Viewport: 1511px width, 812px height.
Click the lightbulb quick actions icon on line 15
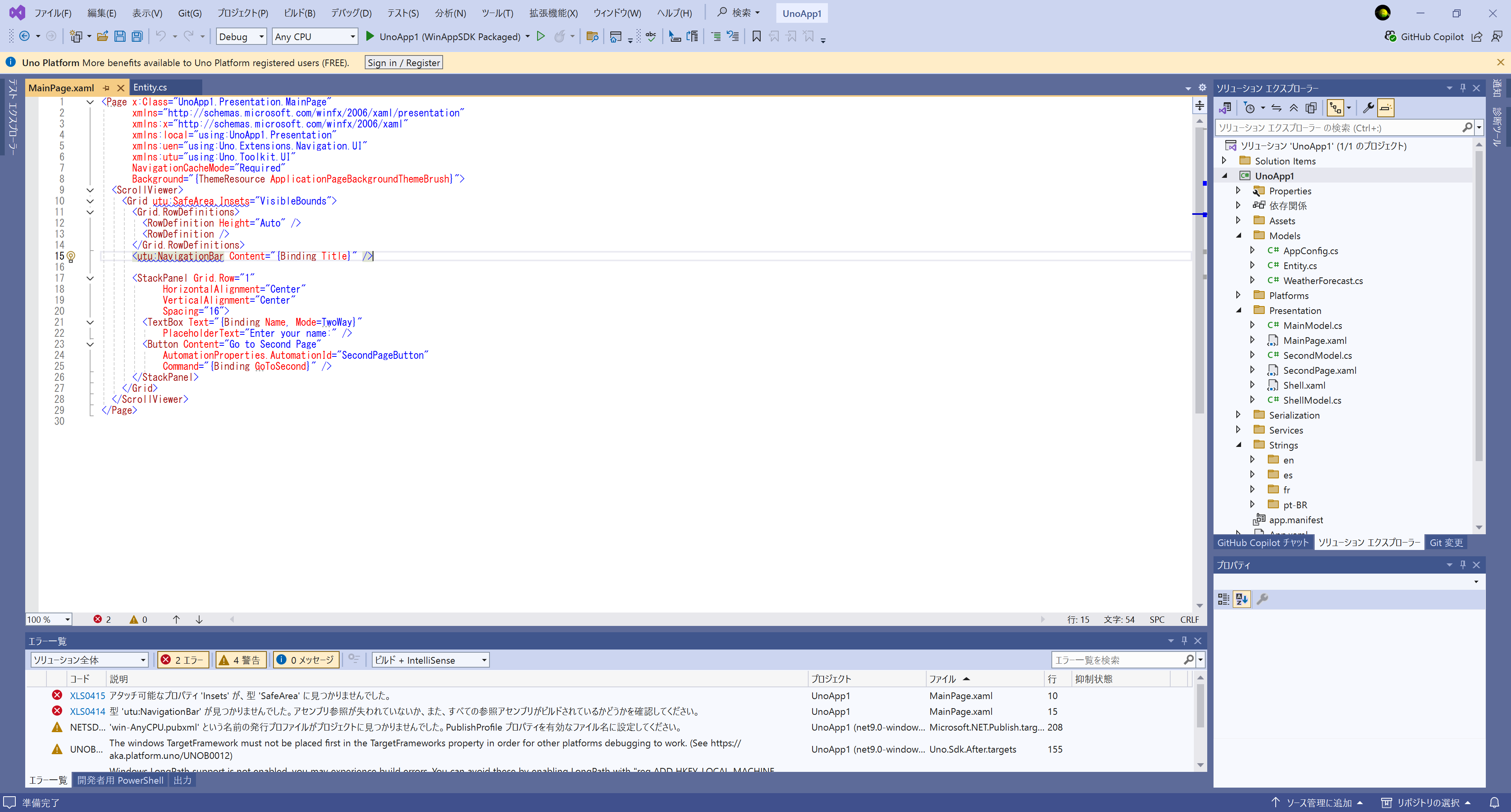point(71,256)
